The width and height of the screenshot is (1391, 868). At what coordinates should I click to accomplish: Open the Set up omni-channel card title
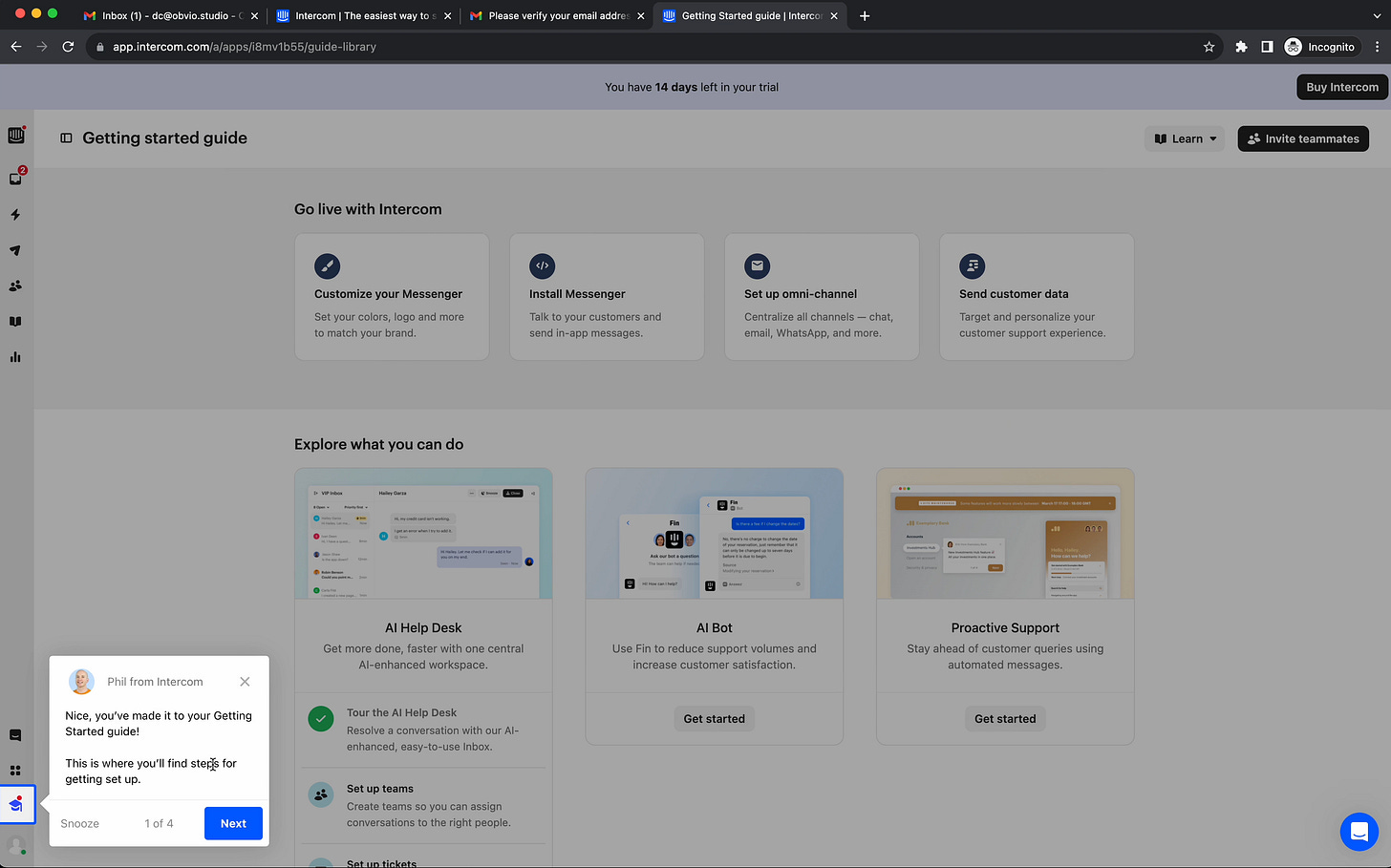801,294
